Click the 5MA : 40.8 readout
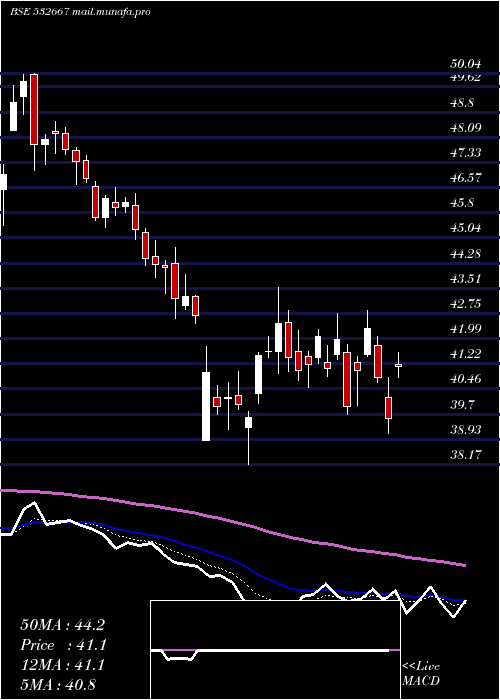The height and width of the screenshot is (700, 500). (x=58, y=684)
